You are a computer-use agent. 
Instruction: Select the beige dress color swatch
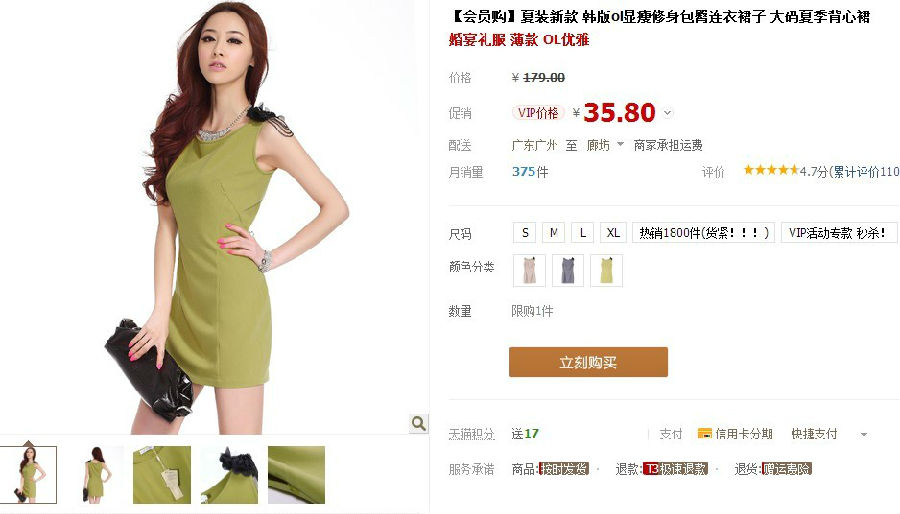click(x=529, y=270)
